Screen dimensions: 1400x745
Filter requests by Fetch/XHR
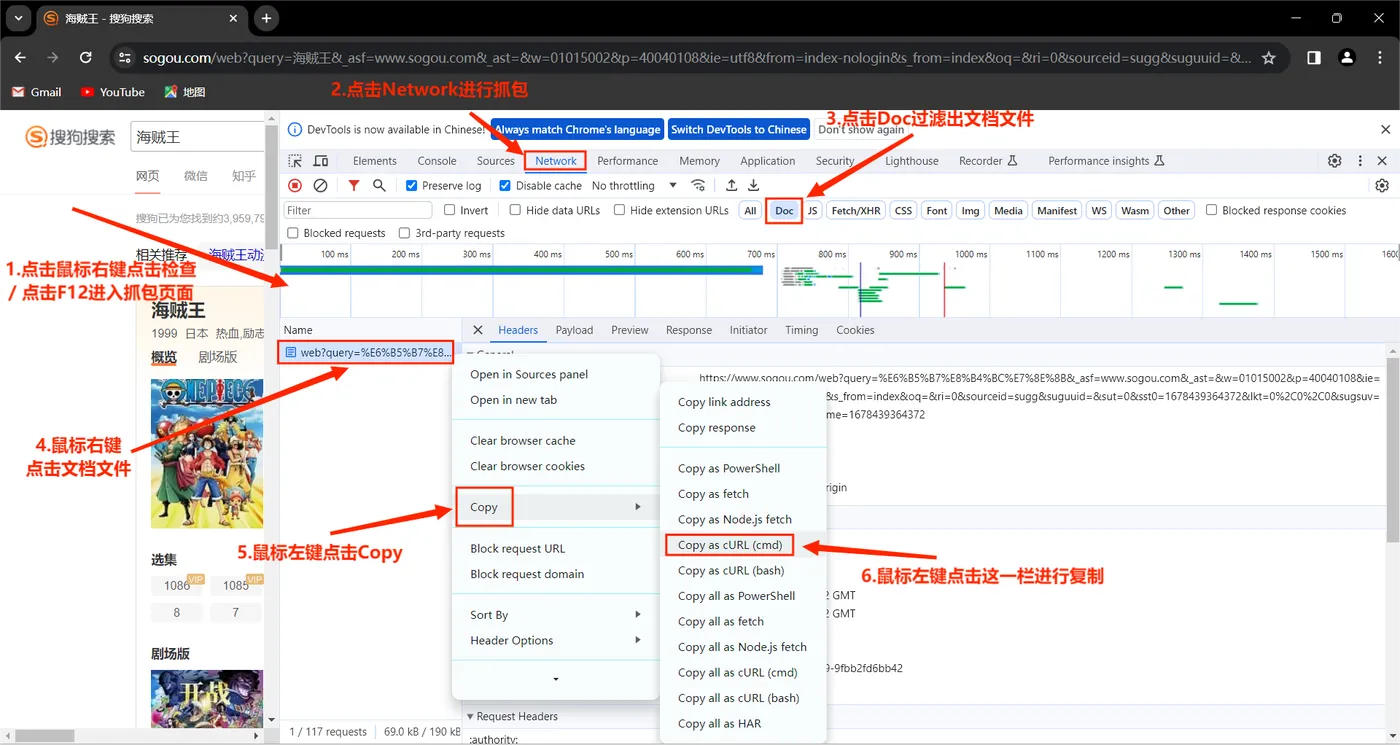pyautogui.click(x=856, y=210)
